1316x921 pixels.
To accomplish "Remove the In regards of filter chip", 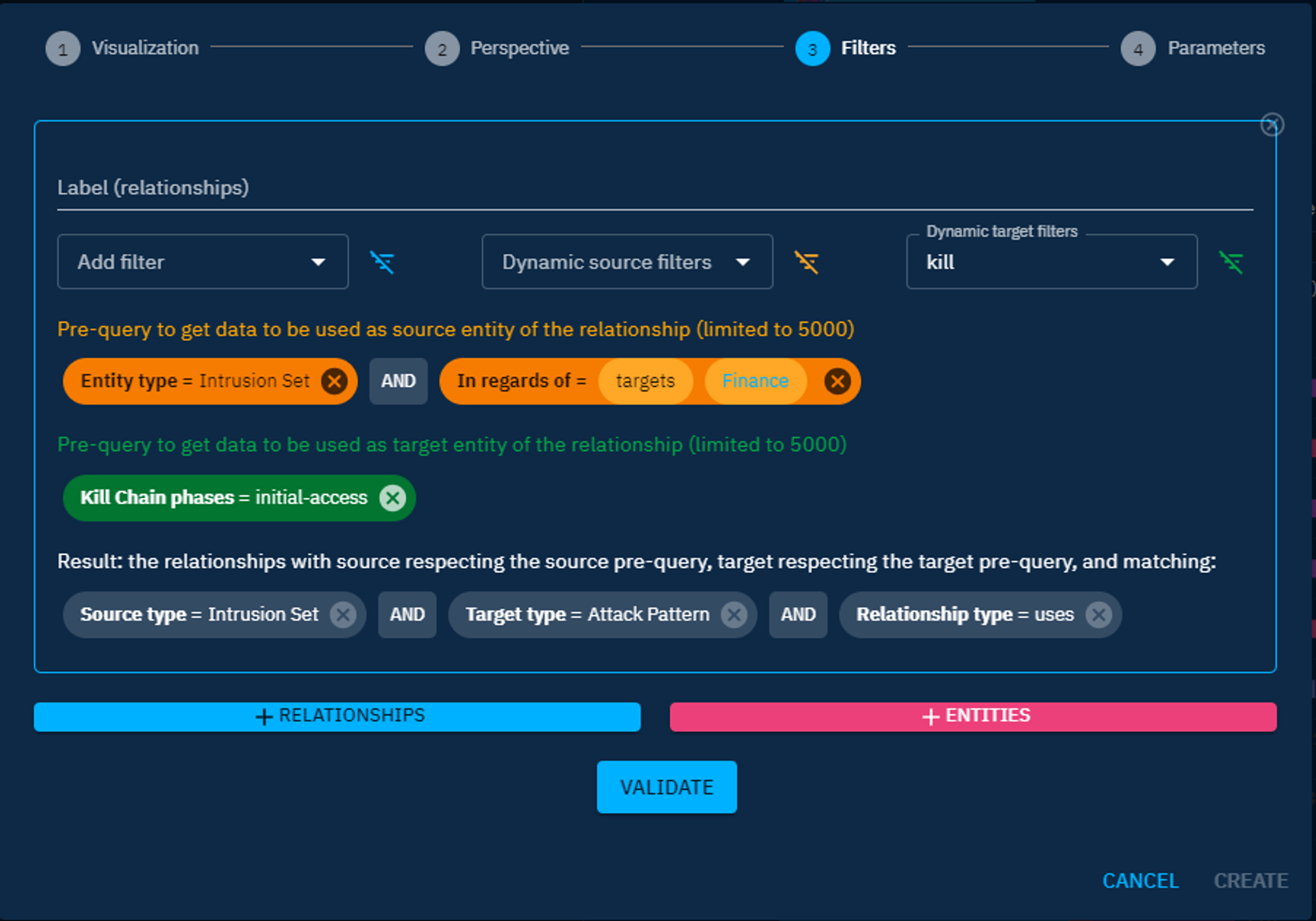I will pyautogui.click(x=837, y=381).
